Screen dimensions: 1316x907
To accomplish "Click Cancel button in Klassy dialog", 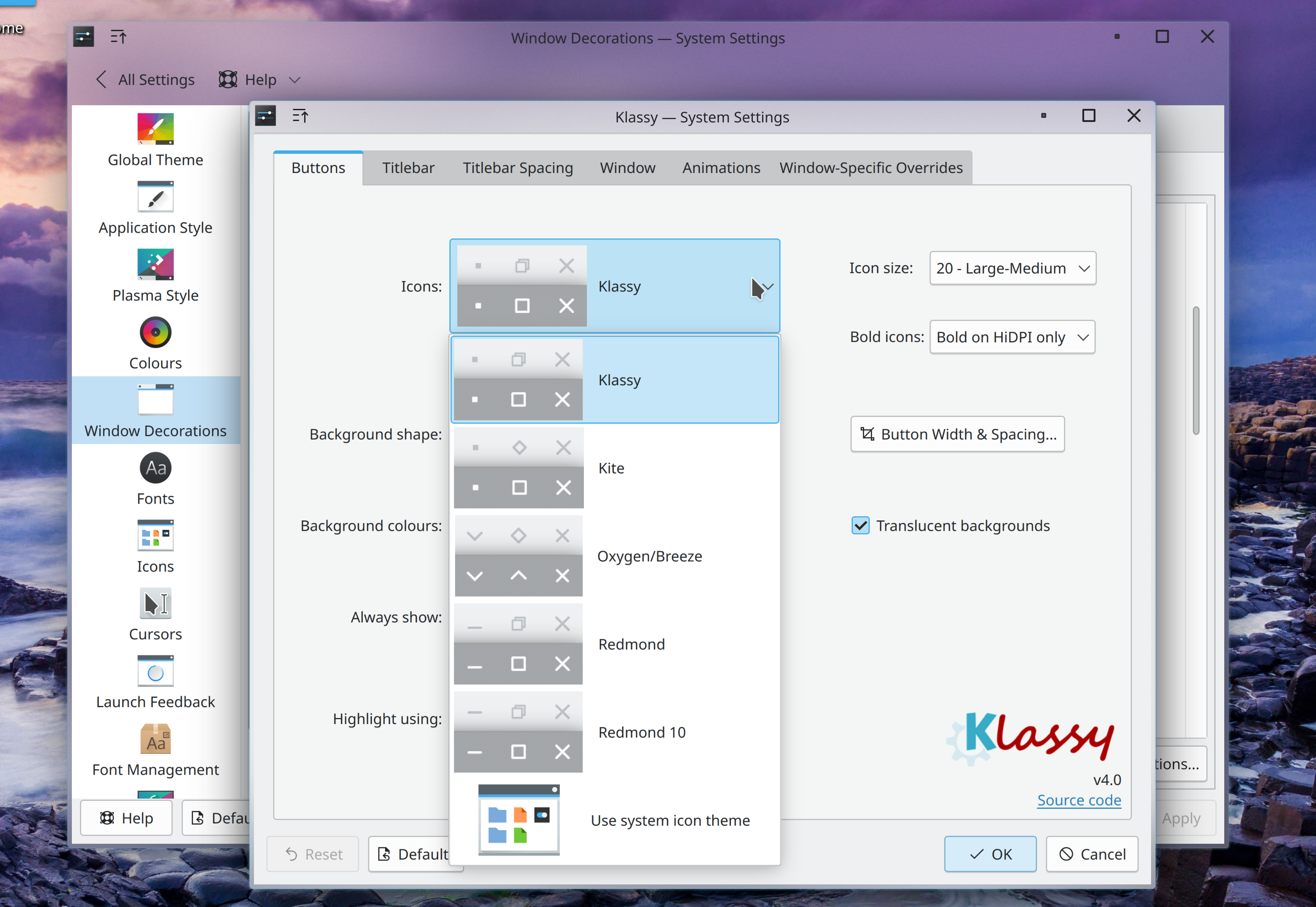I will click(1091, 854).
